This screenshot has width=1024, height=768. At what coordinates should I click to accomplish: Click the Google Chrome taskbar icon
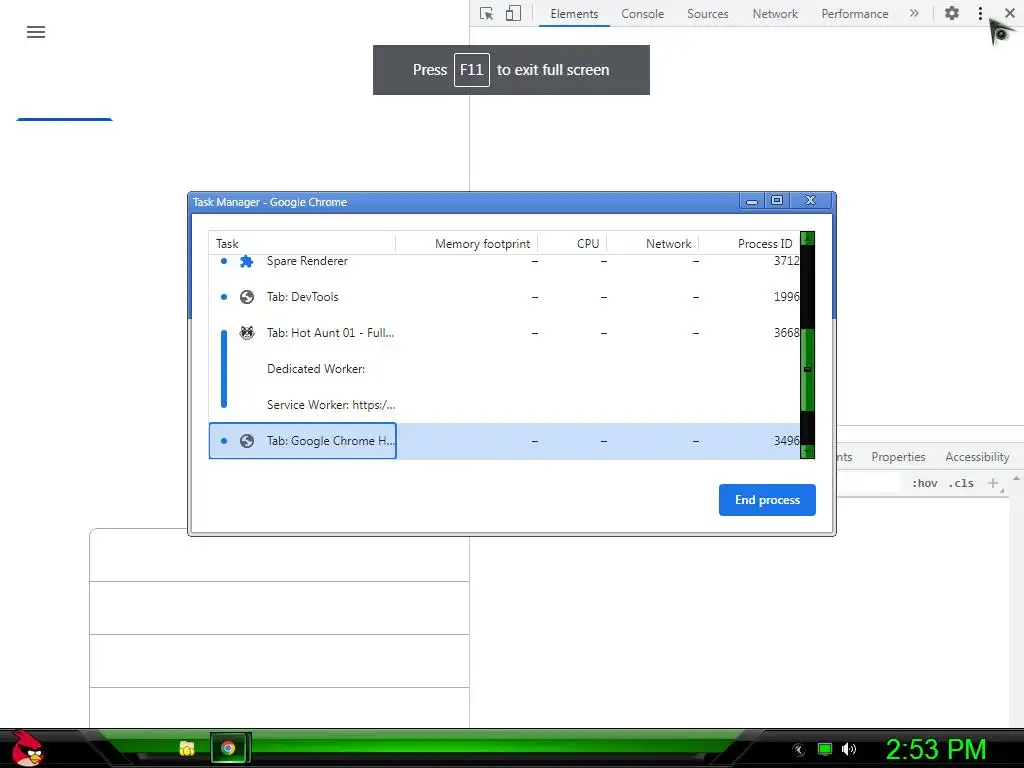228,748
